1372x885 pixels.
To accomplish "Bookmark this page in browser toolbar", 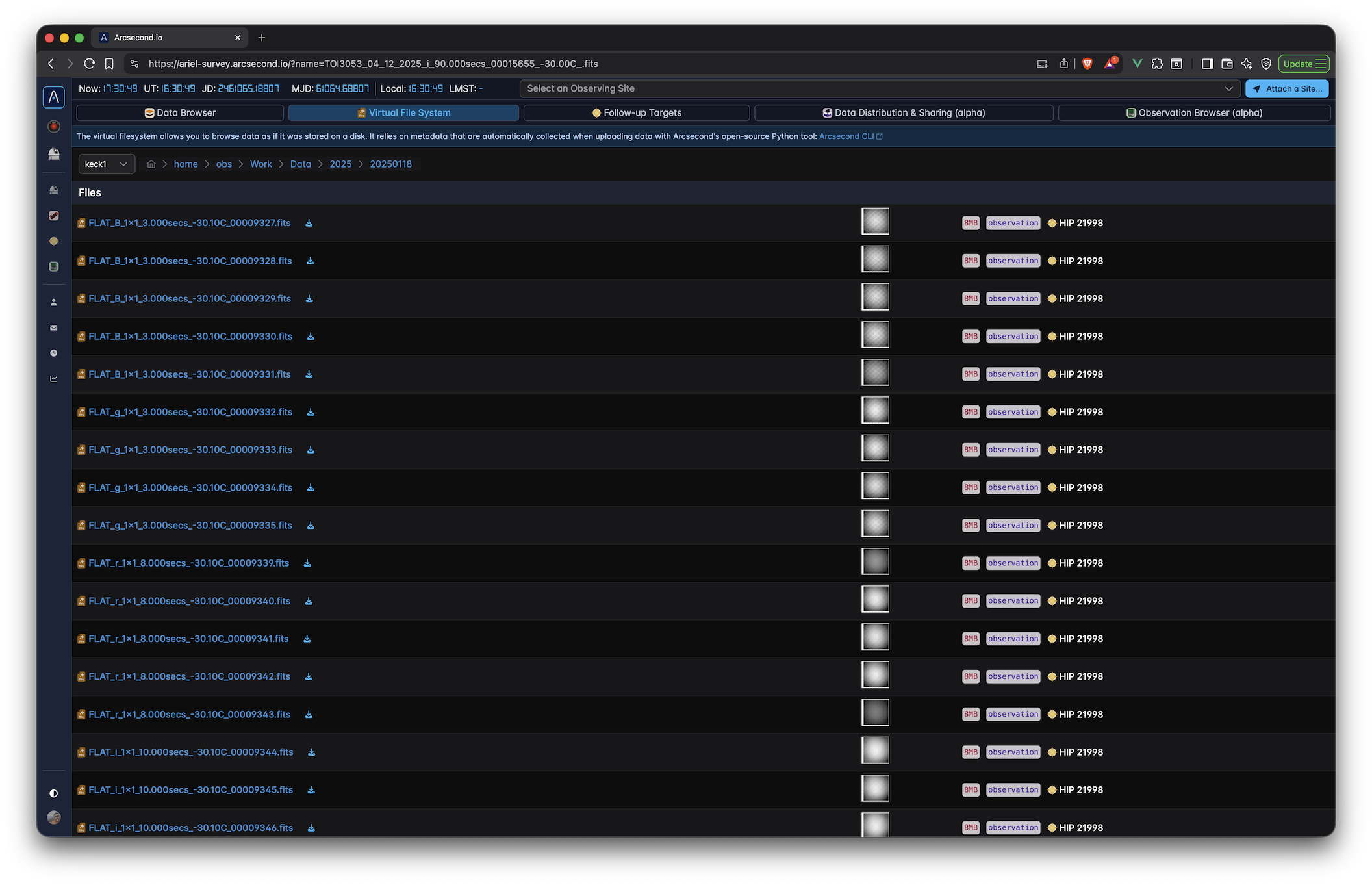I will point(109,64).
